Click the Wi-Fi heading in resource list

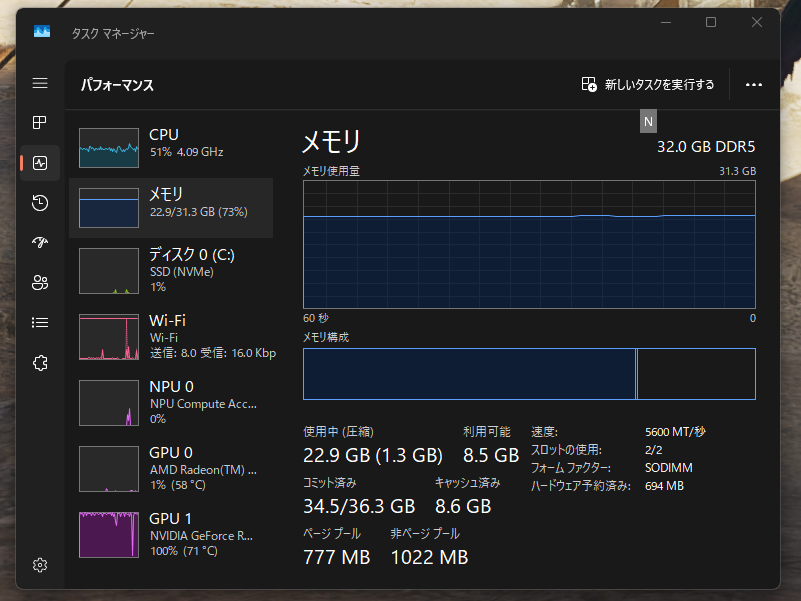(168, 320)
